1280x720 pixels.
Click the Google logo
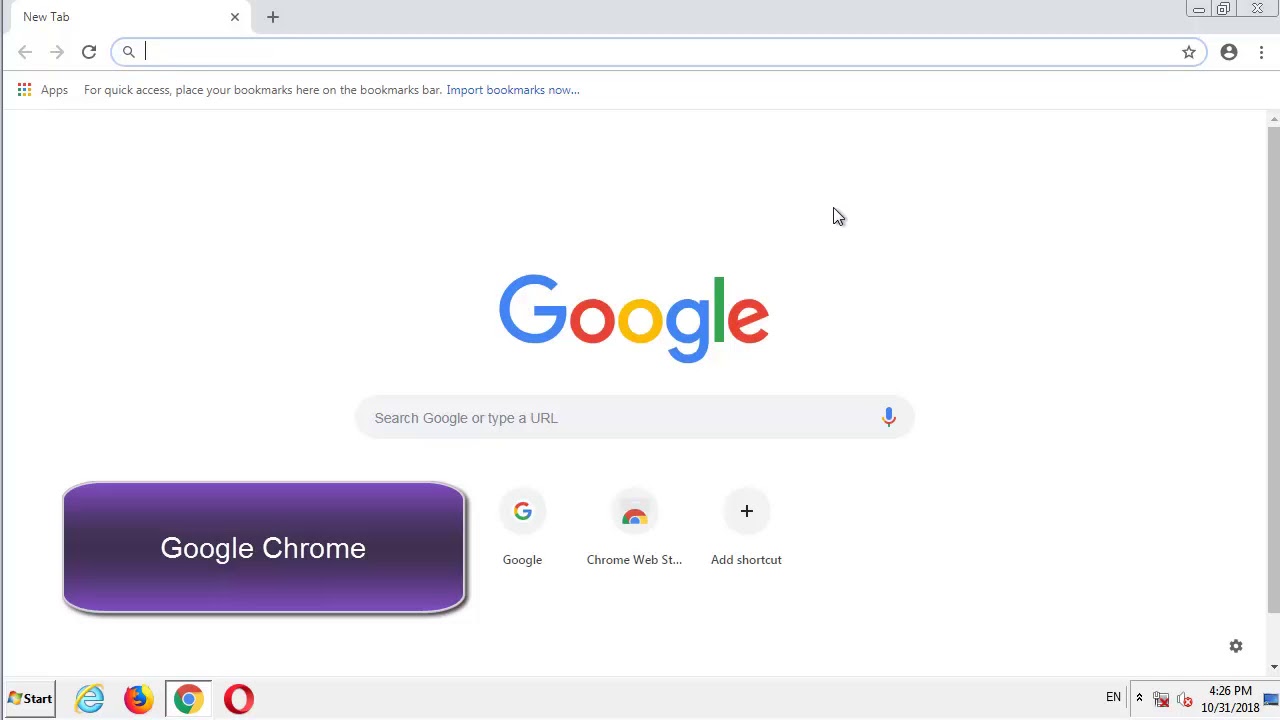click(634, 318)
